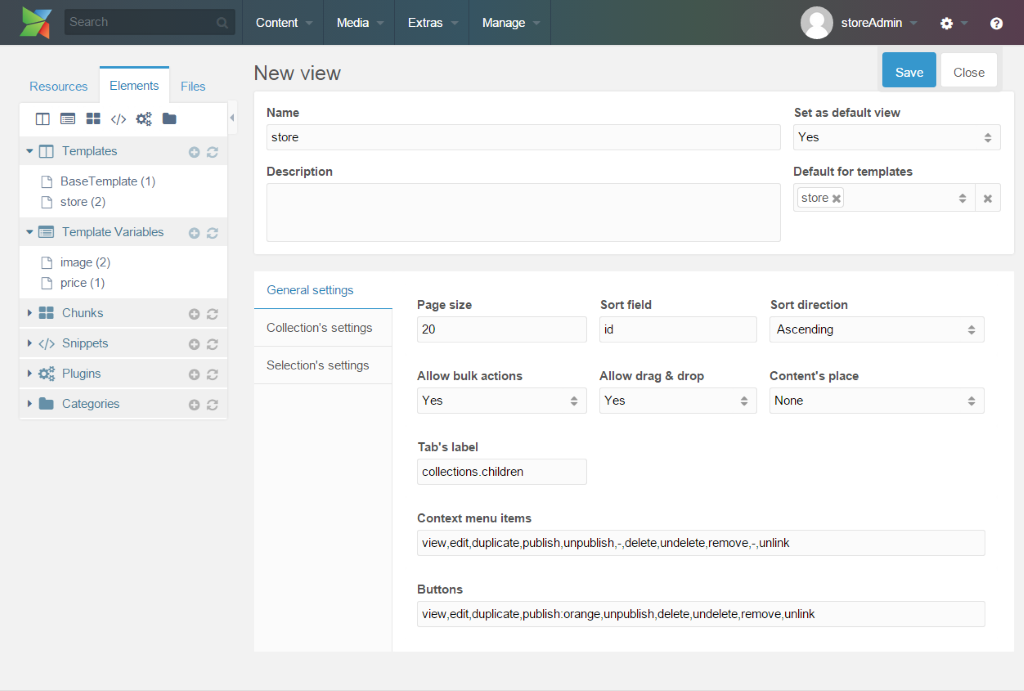Open the Allow drag & drop dropdown

(x=678, y=401)
